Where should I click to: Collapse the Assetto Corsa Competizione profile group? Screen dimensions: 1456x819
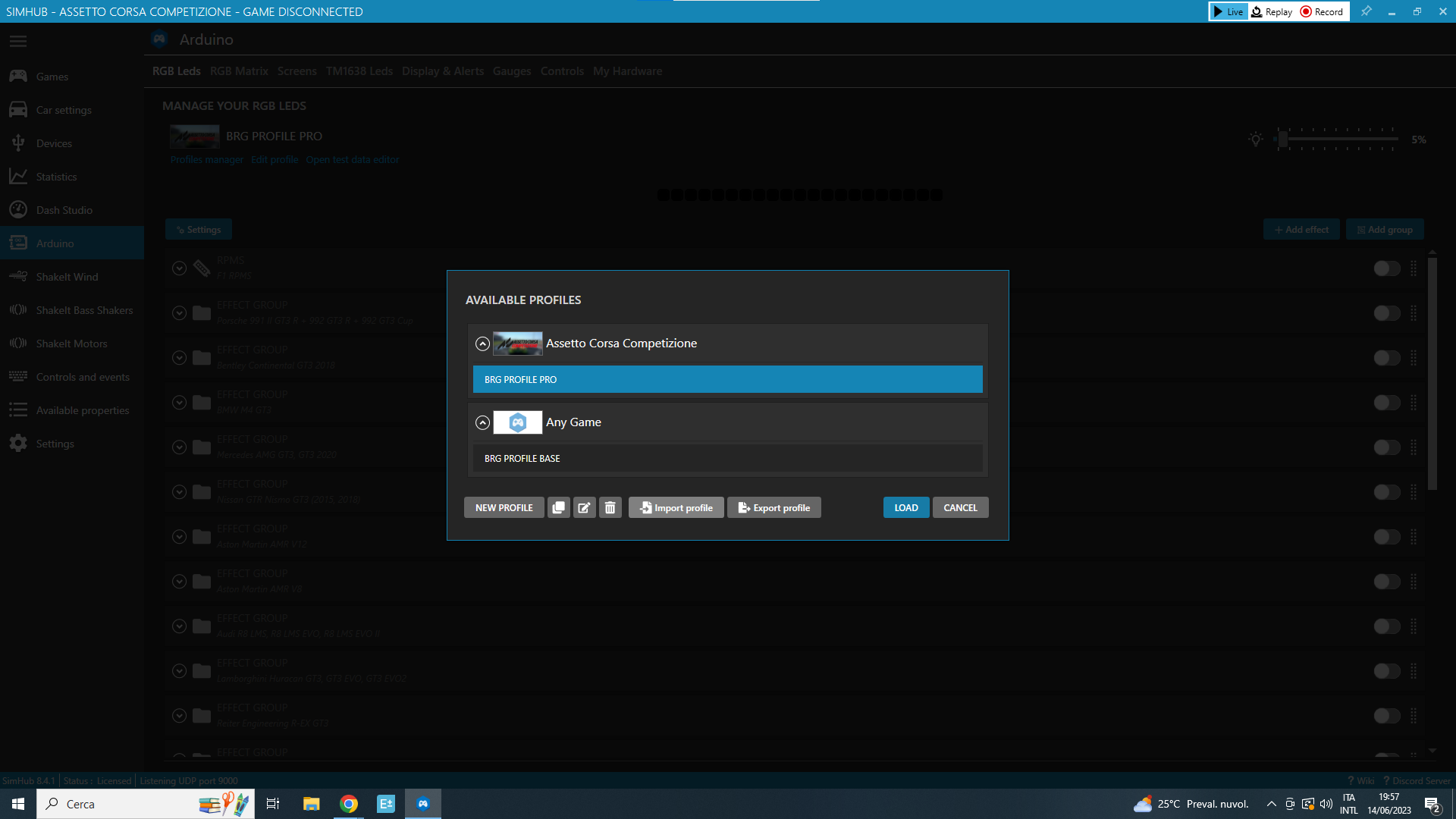tap(482, 344)
